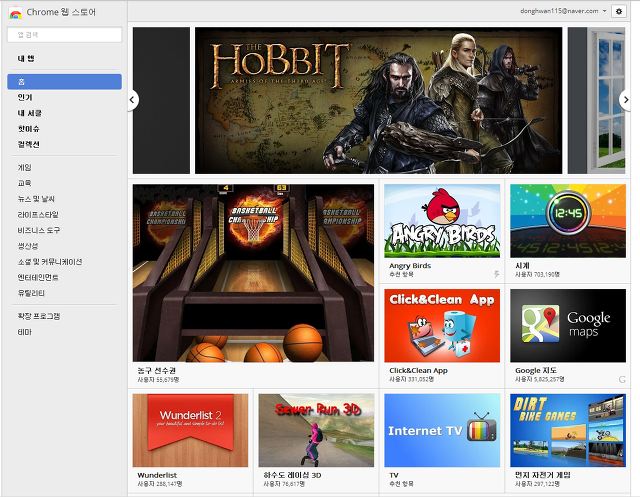640x497 pixels.
Task: Open the 엔터테인먼트 category
Action: (38, 277)
